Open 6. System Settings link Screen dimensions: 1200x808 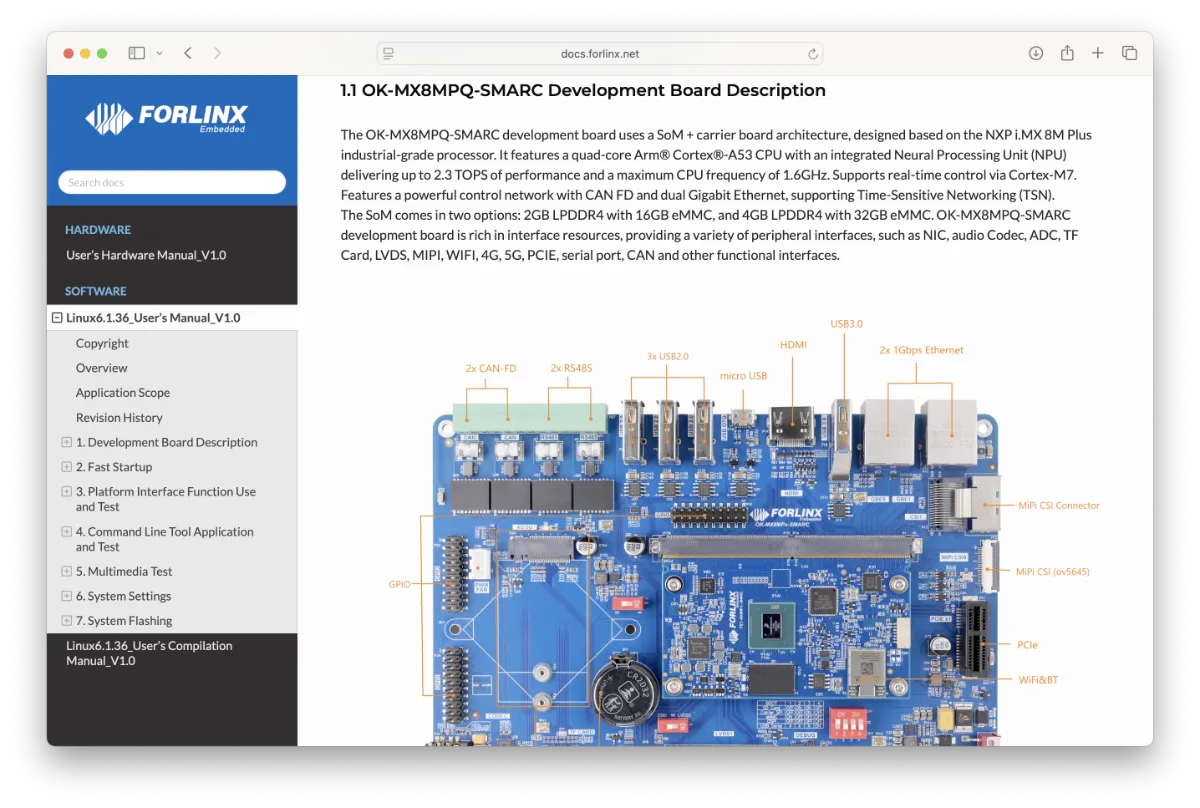[x=124, y=596]
